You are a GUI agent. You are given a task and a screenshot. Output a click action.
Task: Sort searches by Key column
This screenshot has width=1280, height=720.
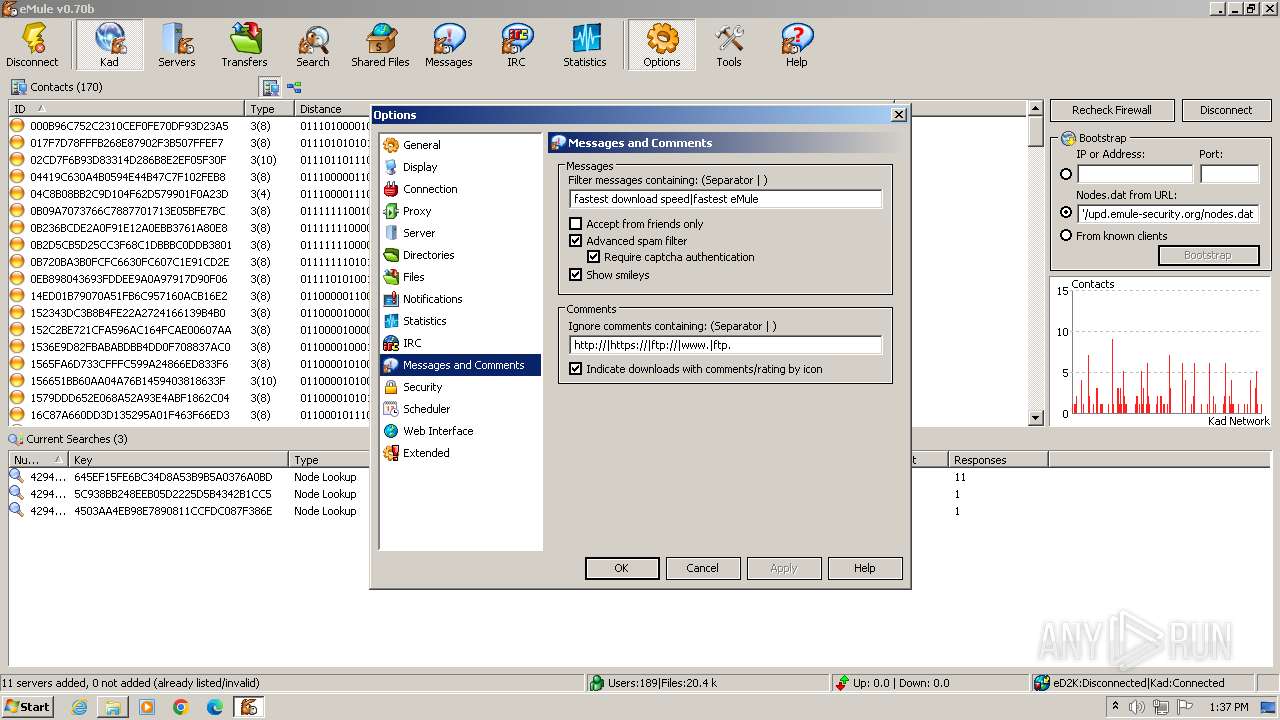click(179, 460)
